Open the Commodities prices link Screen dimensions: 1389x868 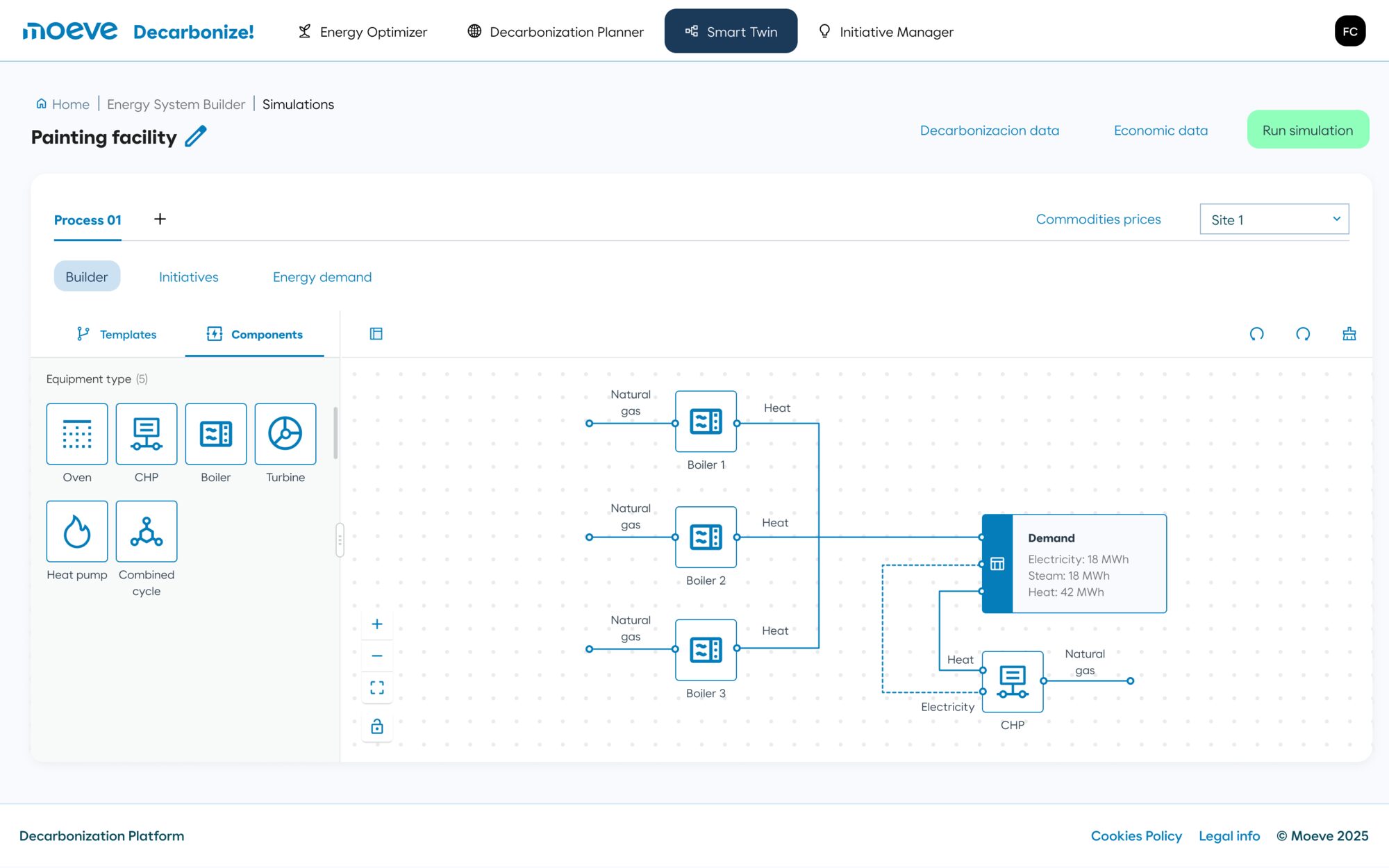pos(1098,219)
